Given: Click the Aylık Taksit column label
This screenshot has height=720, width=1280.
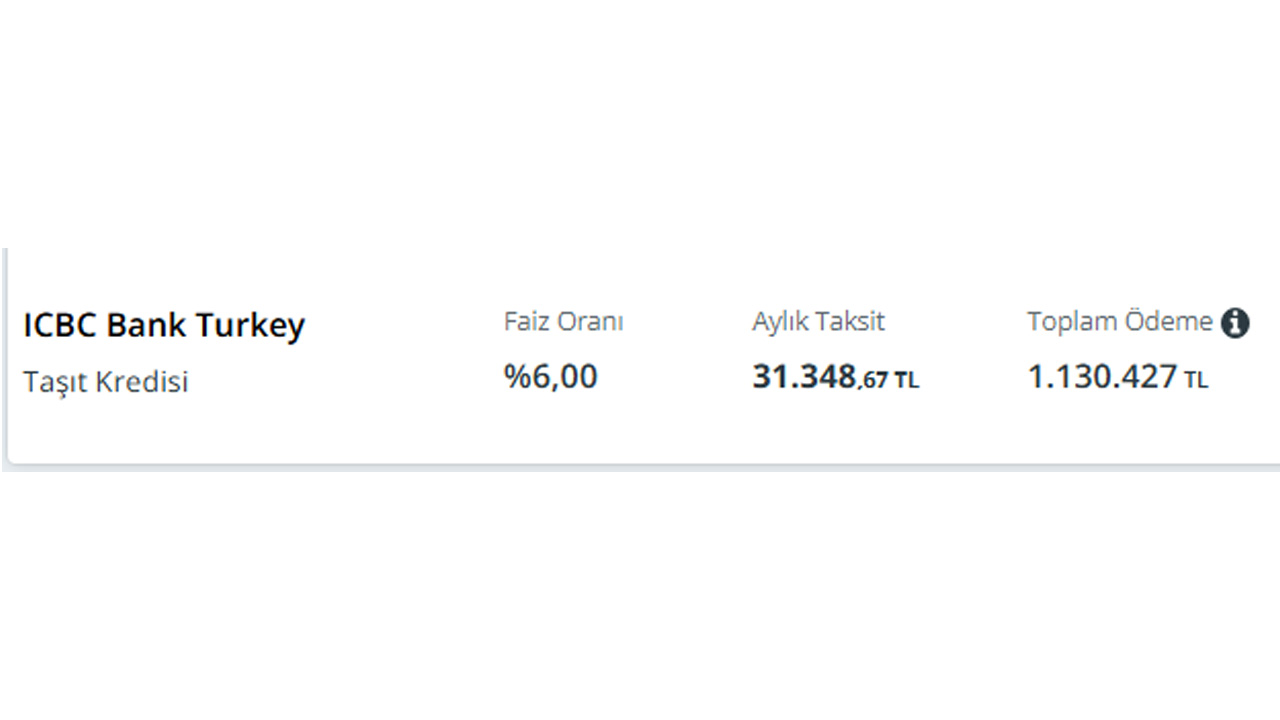Looking at the screenshot, I should point(818,322).
